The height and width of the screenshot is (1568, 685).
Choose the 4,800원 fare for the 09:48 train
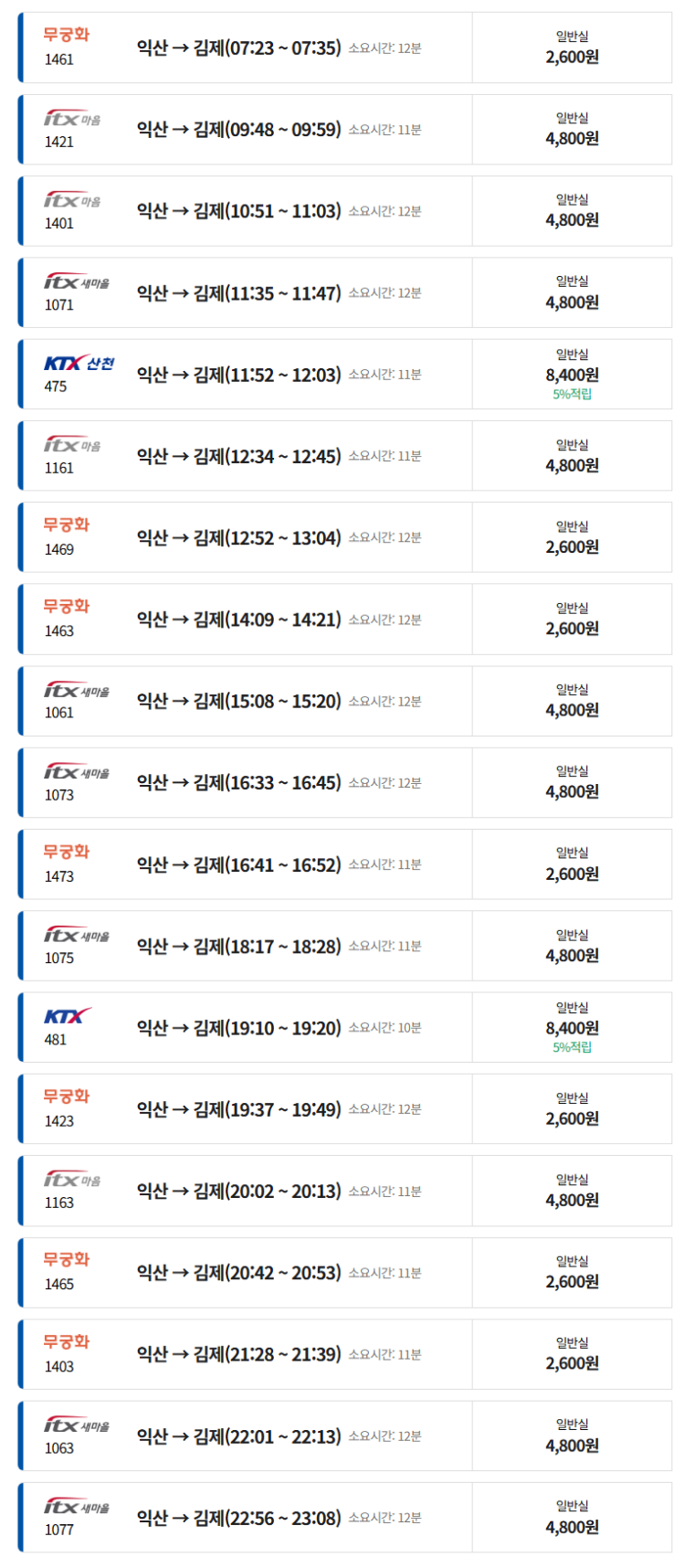[x=572, y=139]
